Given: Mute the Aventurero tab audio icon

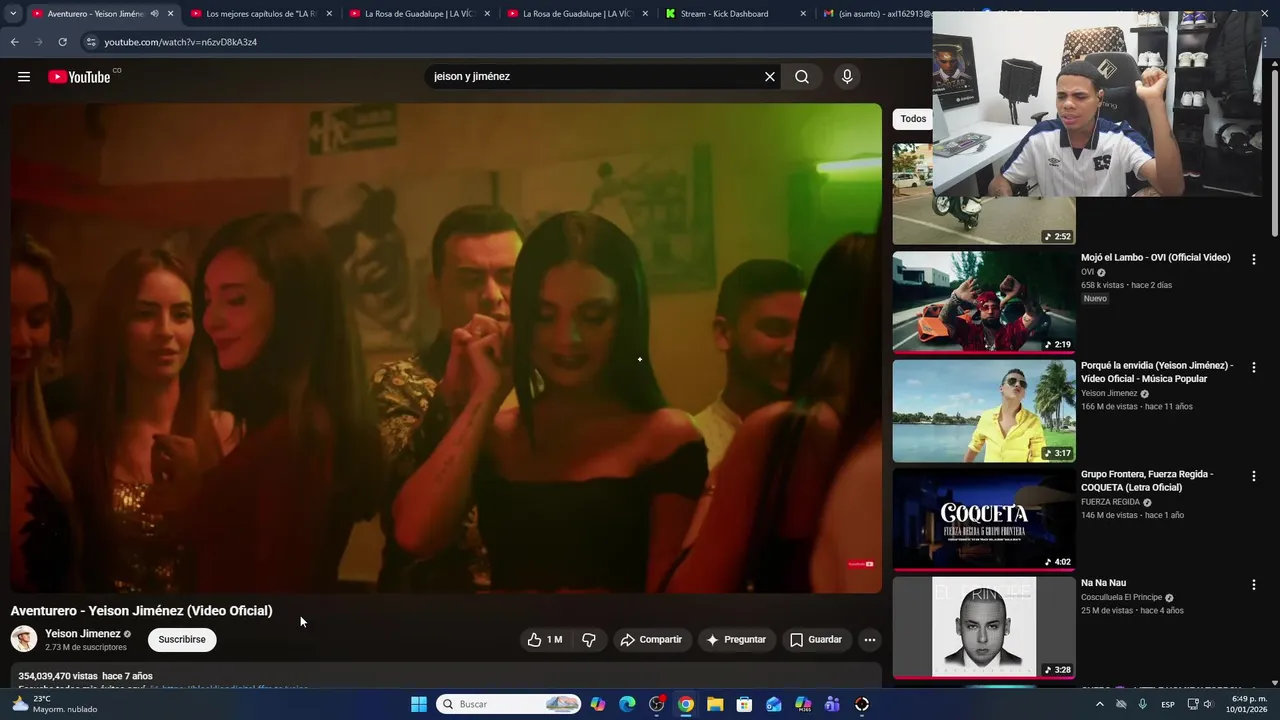Looking at the screenshot, I should pyautogui.click(x=154, y=14).
